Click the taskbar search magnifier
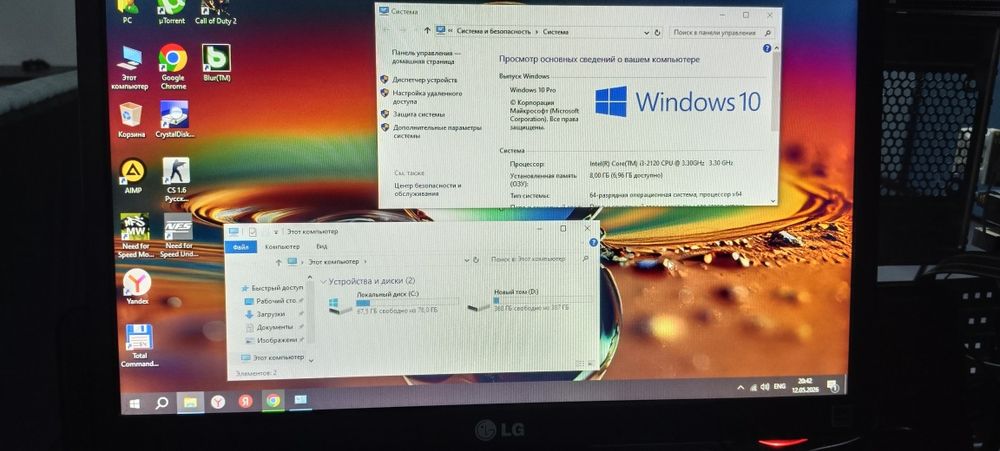 click(x=162, y=403)
